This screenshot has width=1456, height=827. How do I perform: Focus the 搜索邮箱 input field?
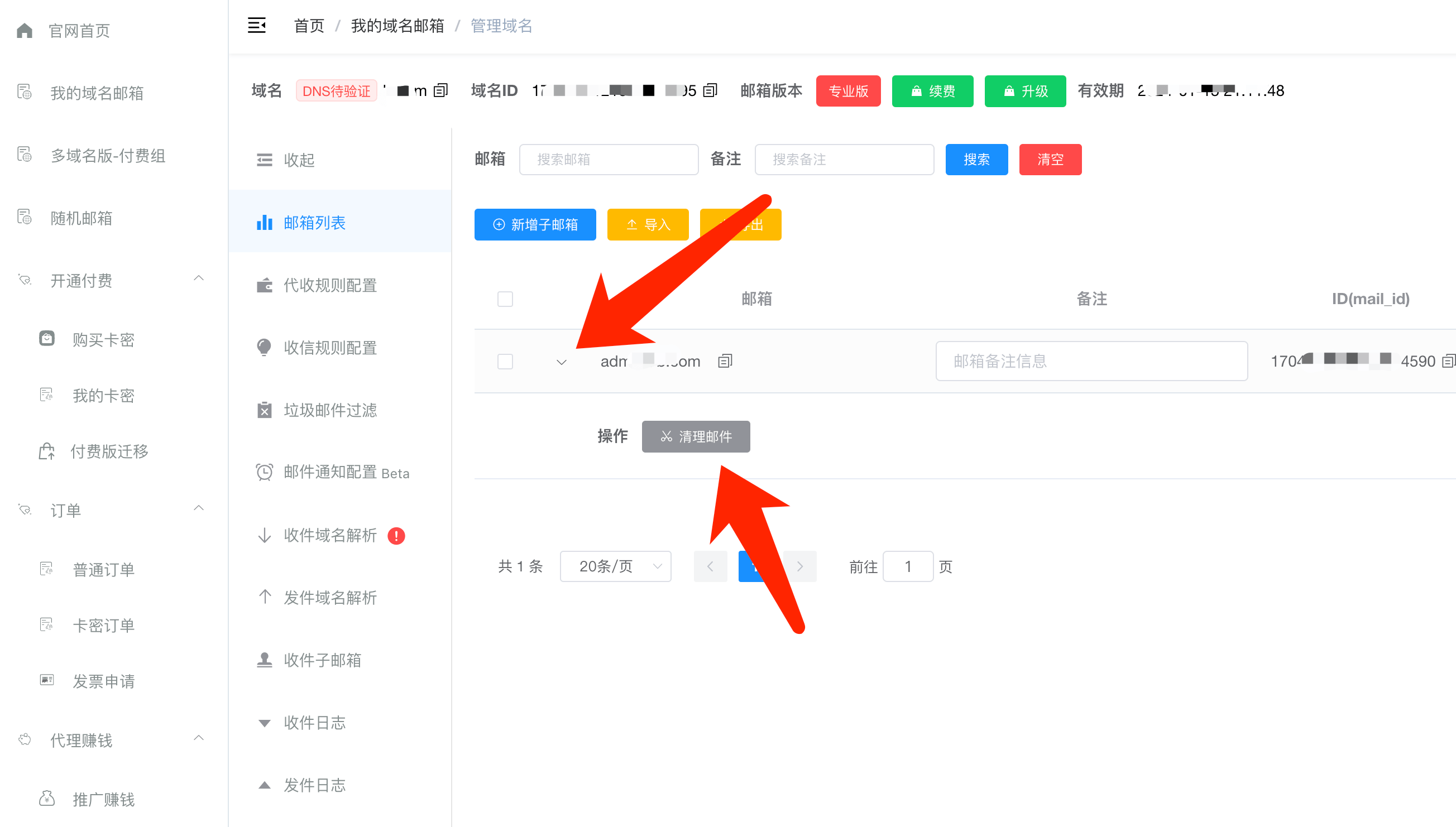click(609, 160)
